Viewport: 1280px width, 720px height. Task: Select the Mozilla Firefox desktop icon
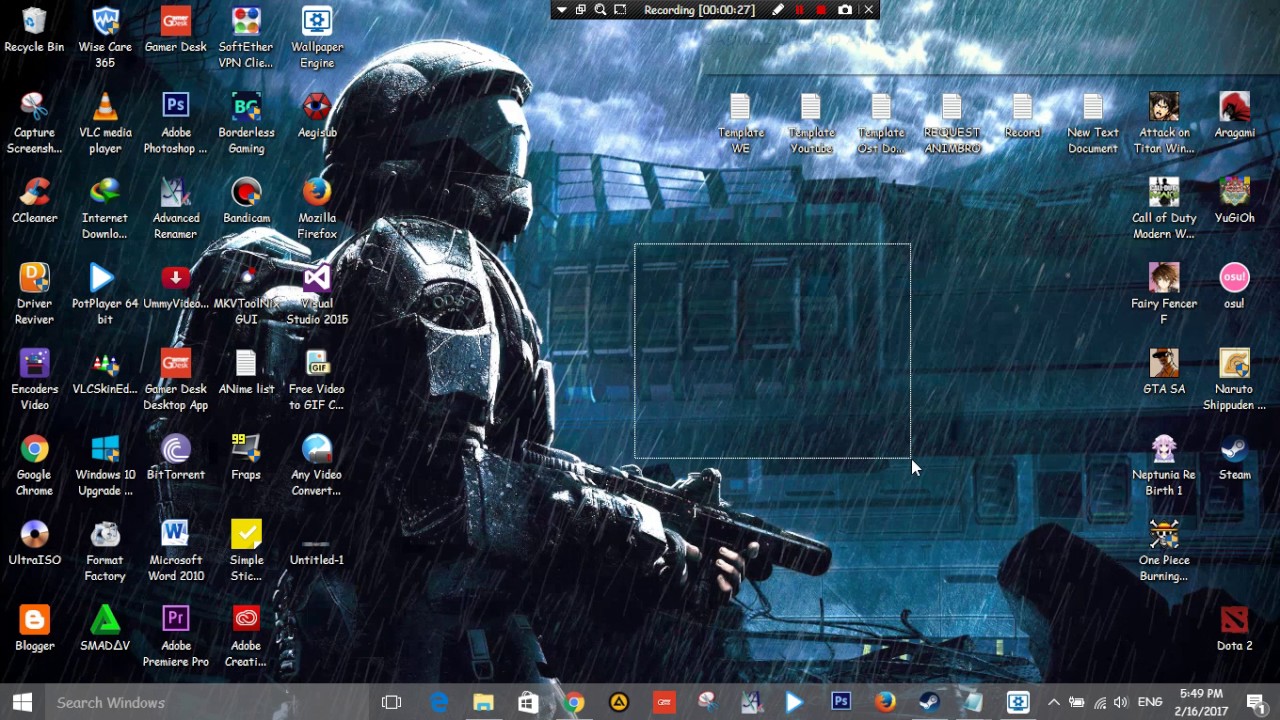pyautogui.click(x=317, y=208)
